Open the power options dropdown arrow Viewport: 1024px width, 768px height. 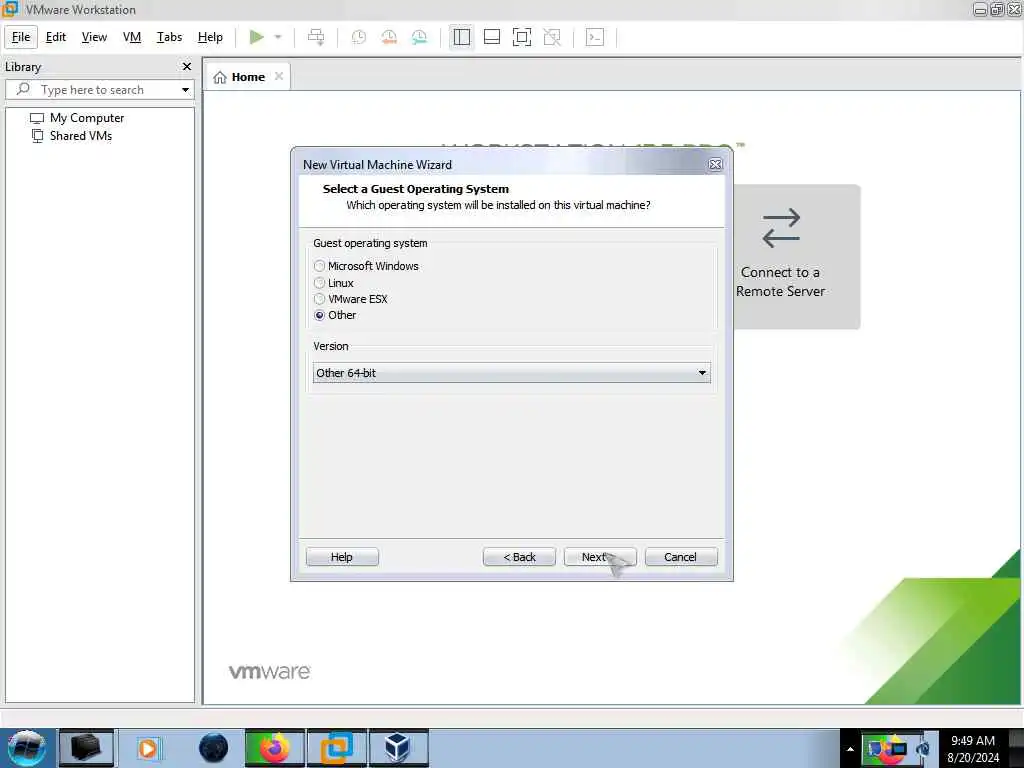[x=278, y=37]
